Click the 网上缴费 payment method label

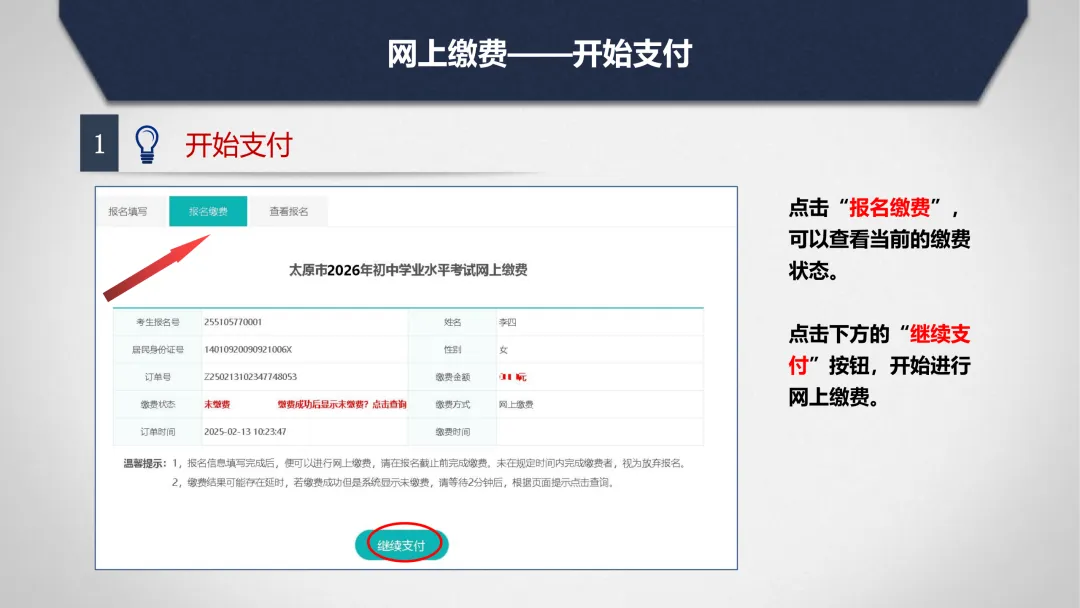(514, 404)
